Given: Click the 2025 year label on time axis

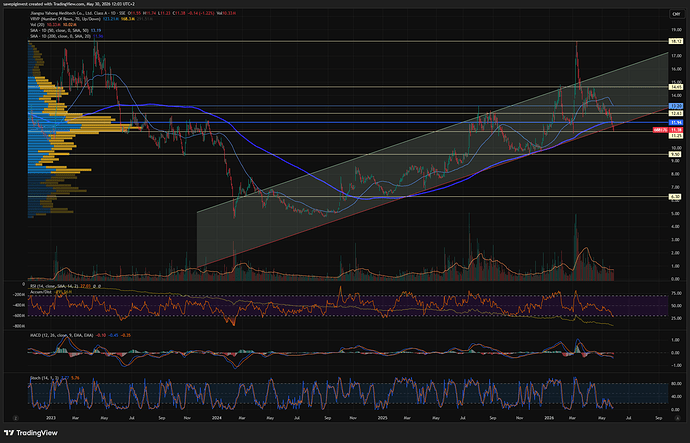Looking at the screenshot, I should tap(382, 418).
